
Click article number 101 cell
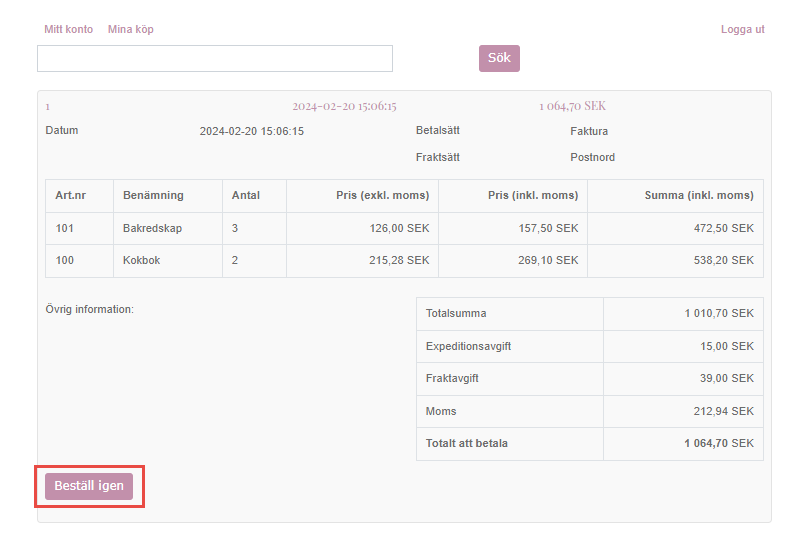point(65,229)
